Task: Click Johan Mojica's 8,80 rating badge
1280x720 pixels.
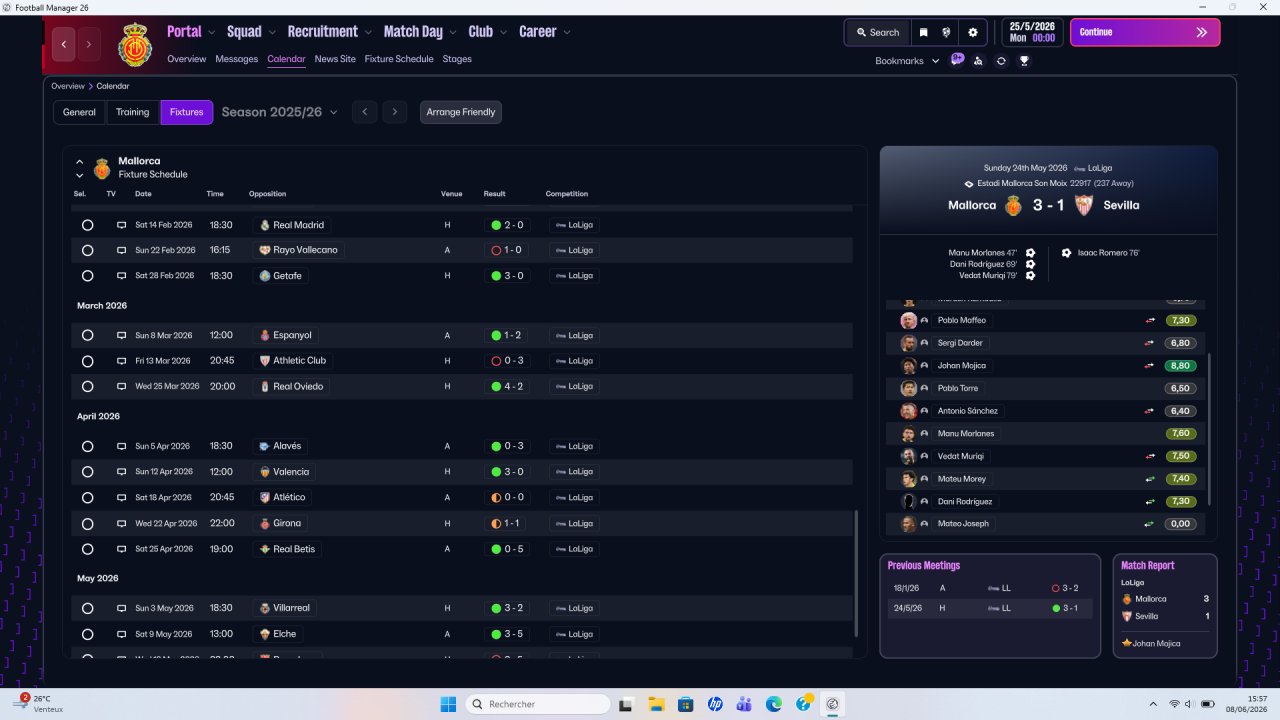Action: pos(1181,366)
